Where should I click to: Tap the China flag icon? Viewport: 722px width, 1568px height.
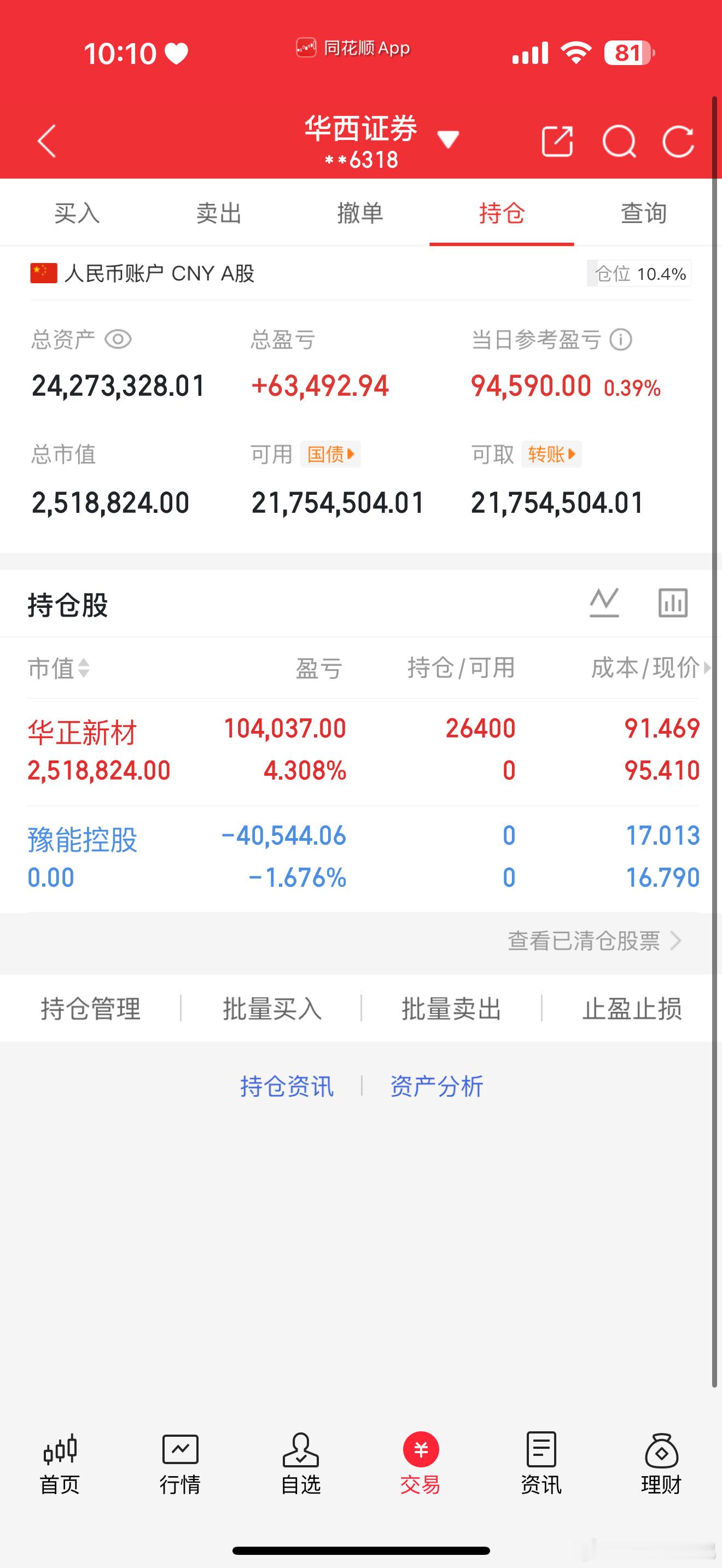coord(44,273)
